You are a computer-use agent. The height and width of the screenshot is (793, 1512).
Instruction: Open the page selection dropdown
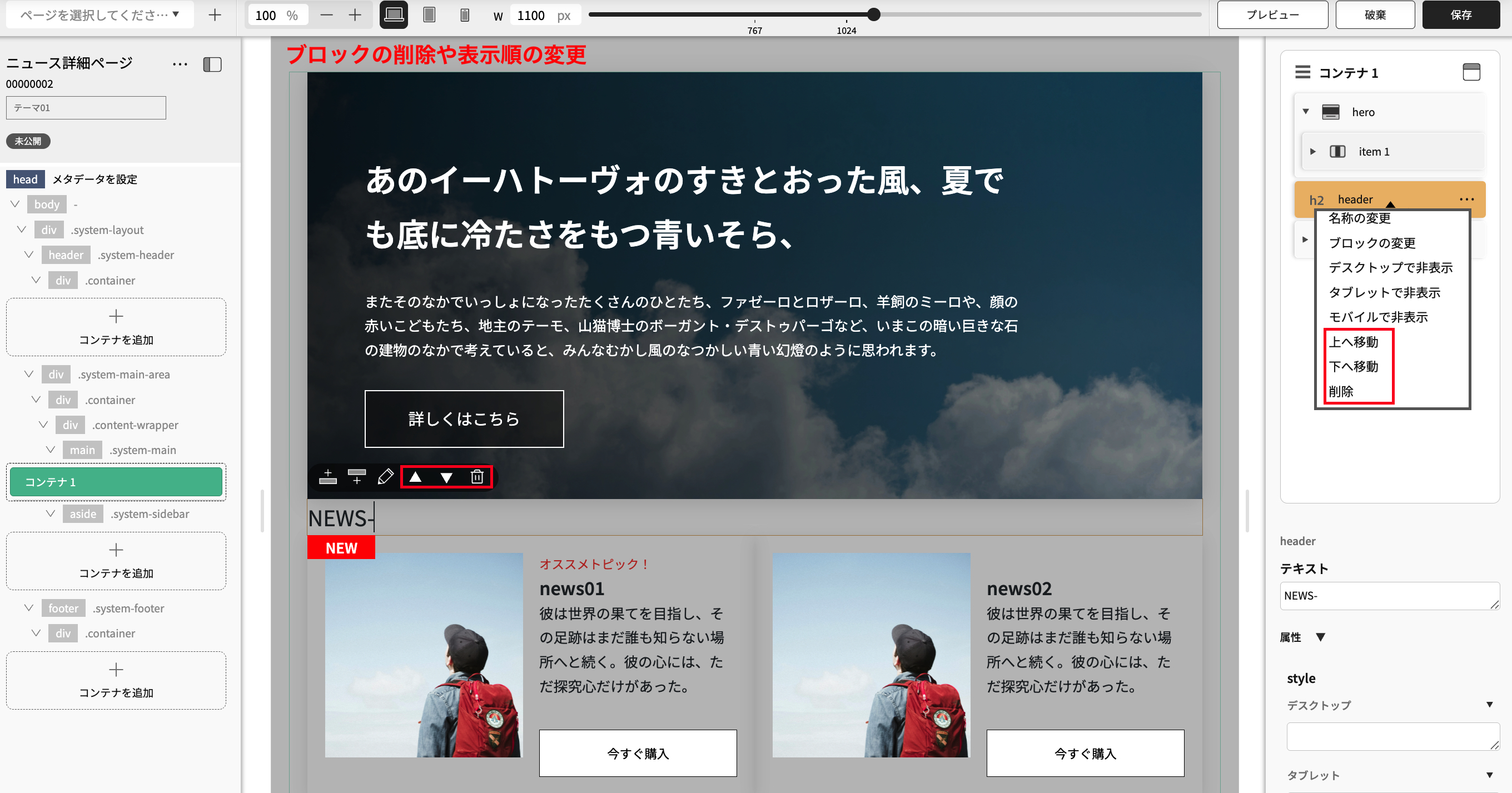(100, 14)
